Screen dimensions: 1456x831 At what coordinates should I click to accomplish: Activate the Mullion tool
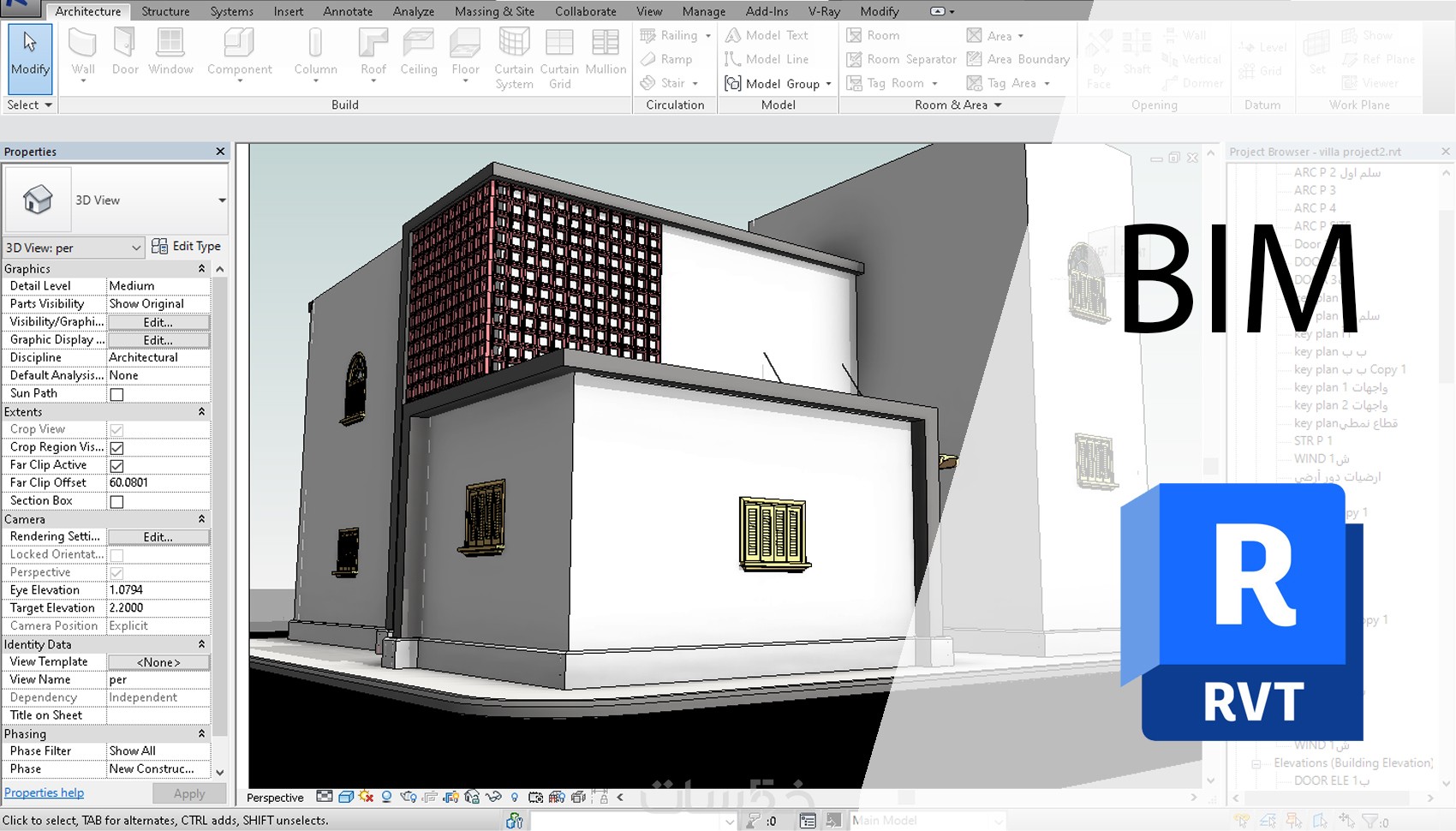(606, 53)
